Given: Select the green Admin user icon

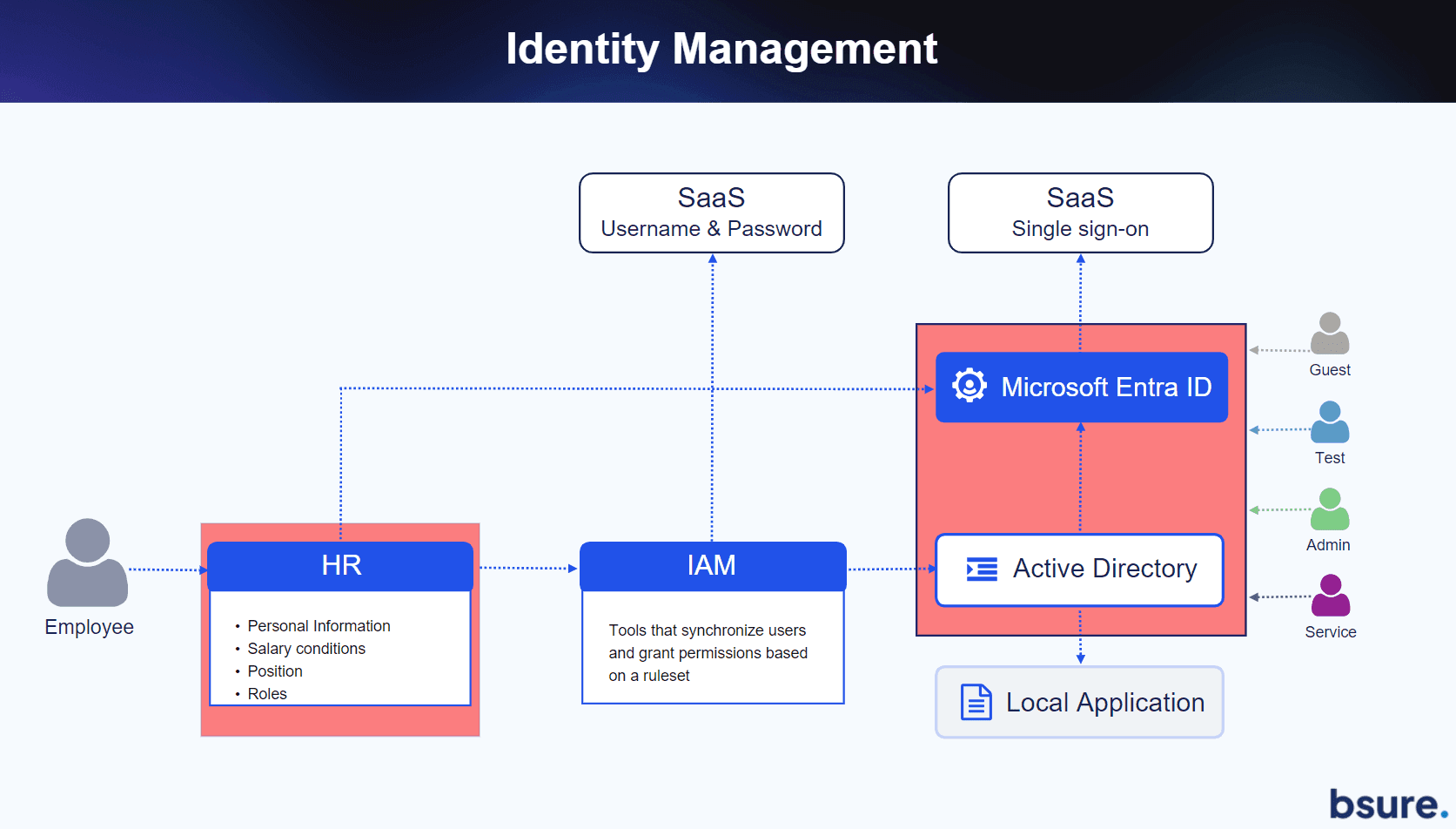Looking at the screenshot, I should tap(1330, 509).
